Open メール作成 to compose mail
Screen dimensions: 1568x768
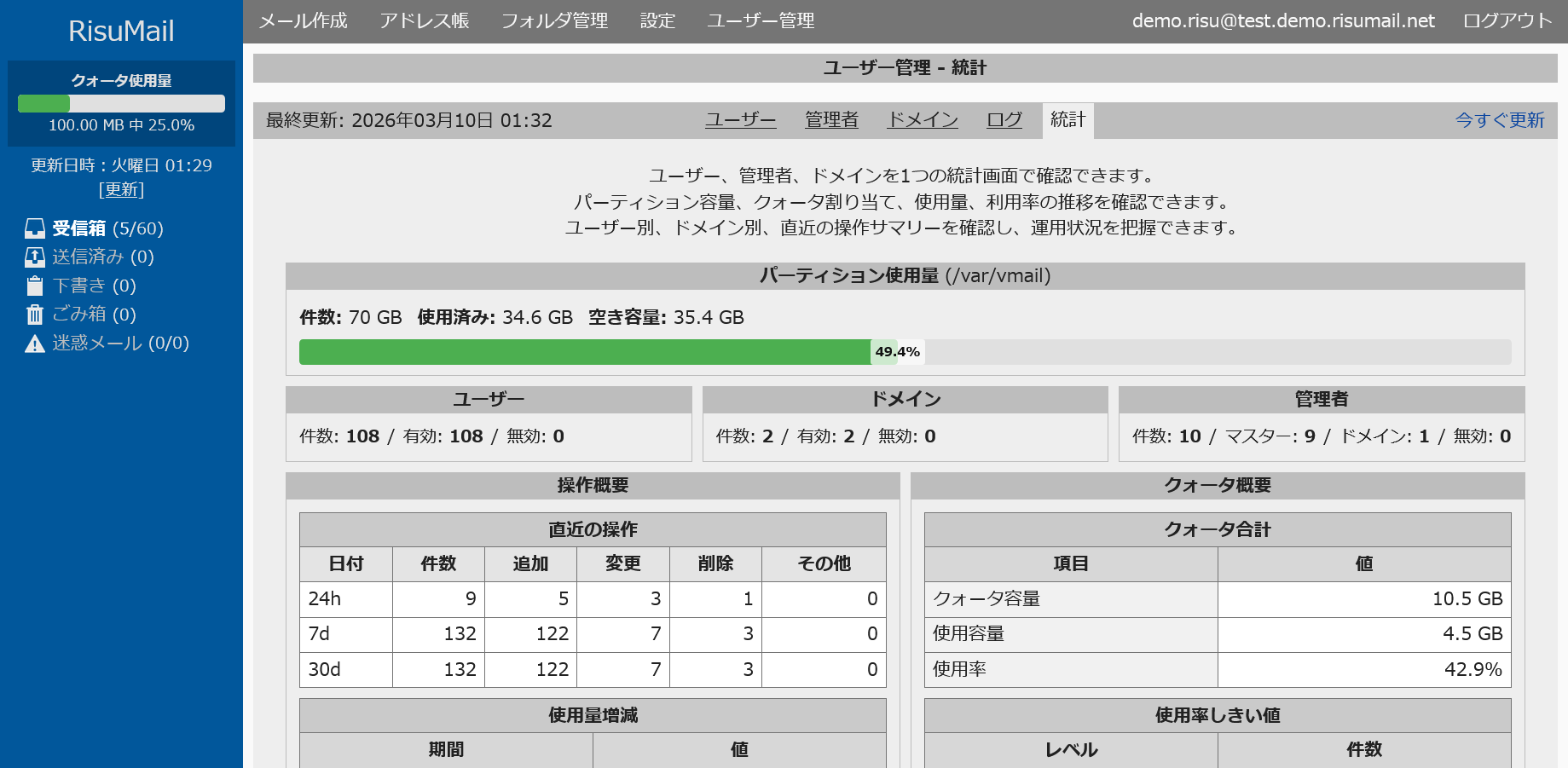tap(303, 21)
